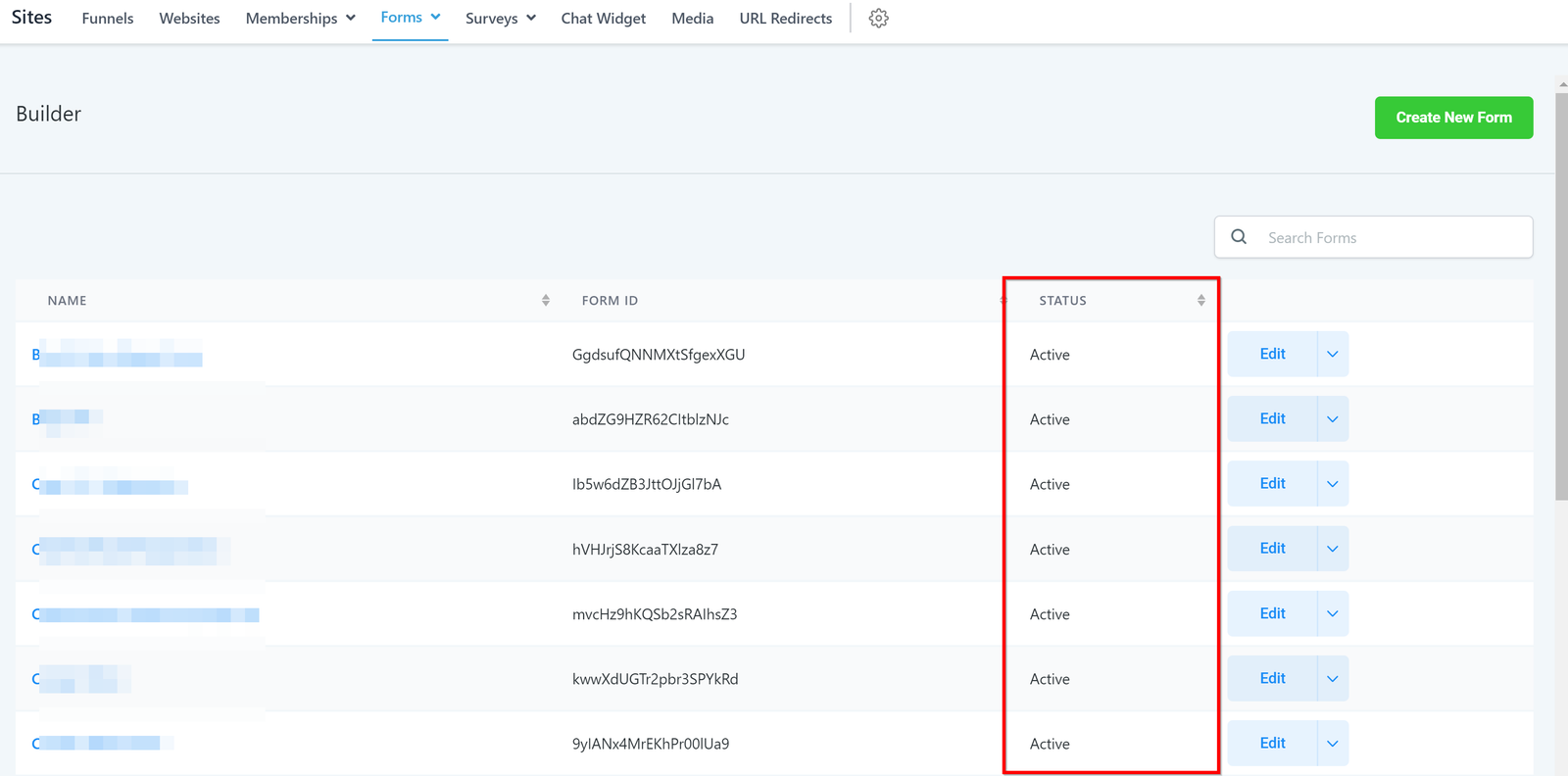Go to the Funnels tab
Screen dimensions: 1568x776
108,19
